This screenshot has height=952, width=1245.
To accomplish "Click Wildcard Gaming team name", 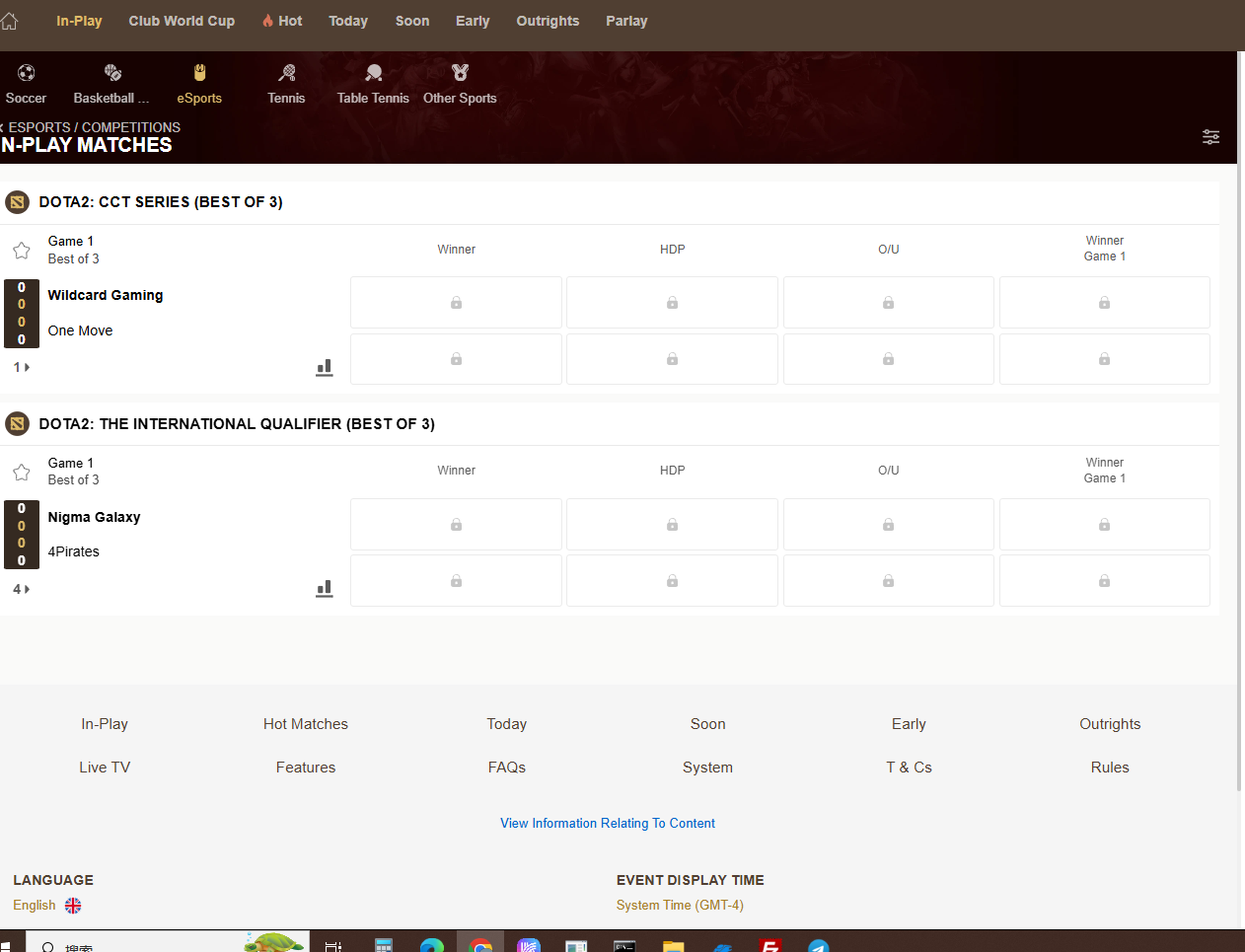I will point(106,295).
